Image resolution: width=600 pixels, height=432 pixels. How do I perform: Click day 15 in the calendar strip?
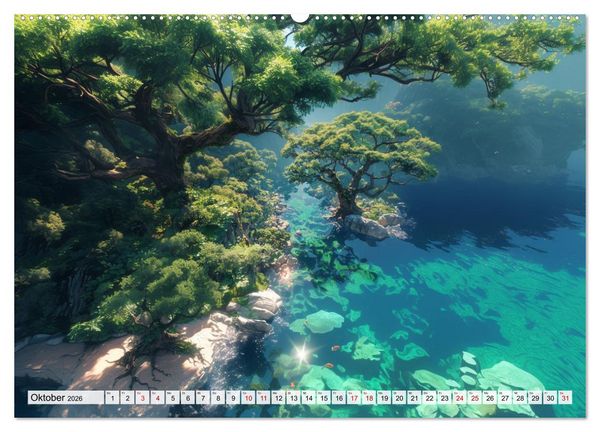(x=324, y=398)
